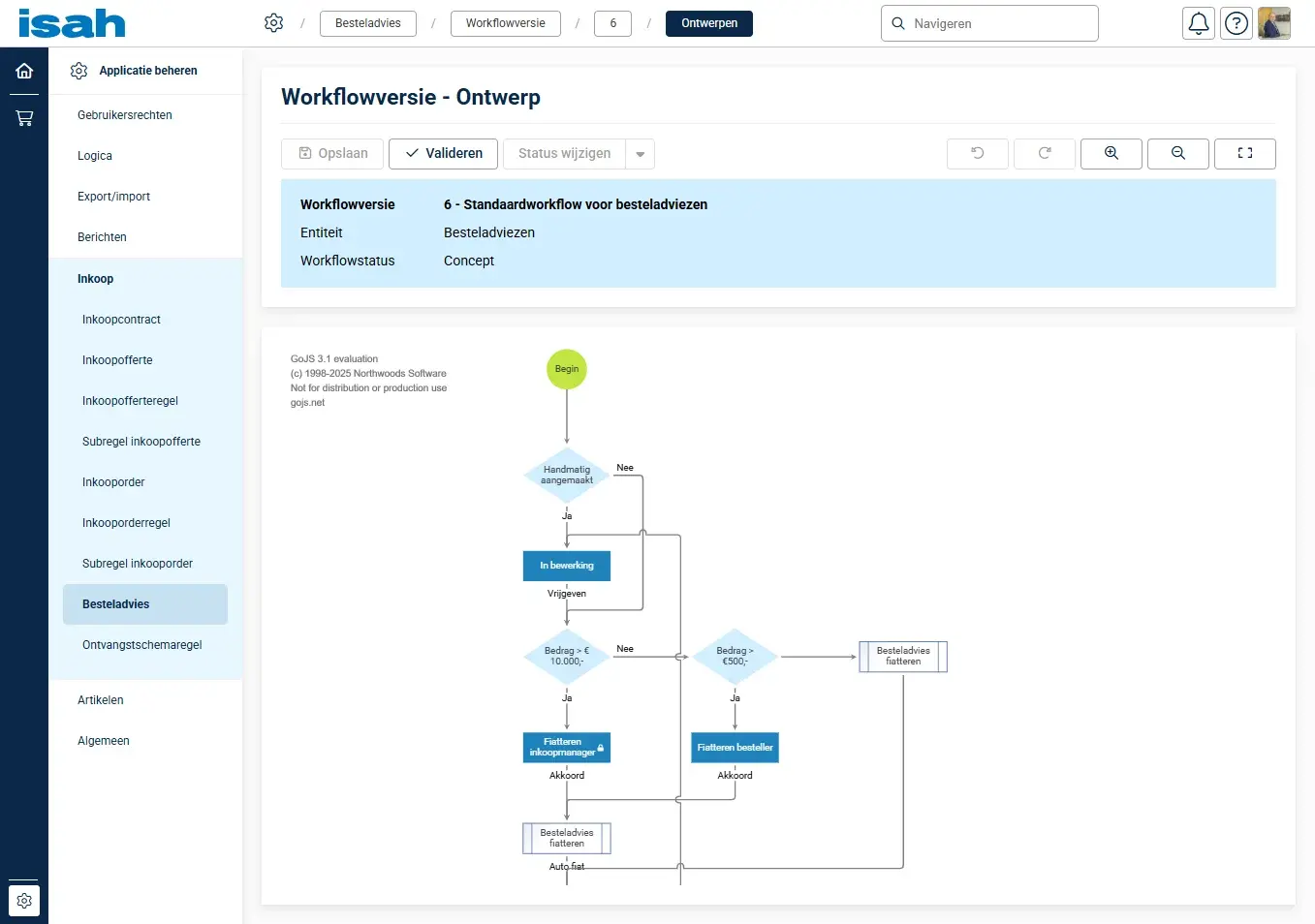Expand the Status wijzigen dropdown arrow

click(x=640, y=154)
